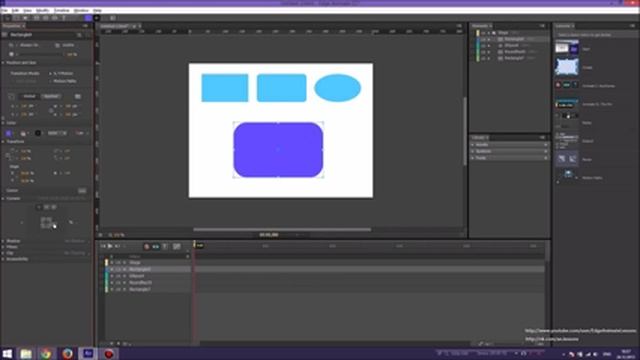Toggle Auto-Keyframe mode stopwatch

[x=147, y=247]
